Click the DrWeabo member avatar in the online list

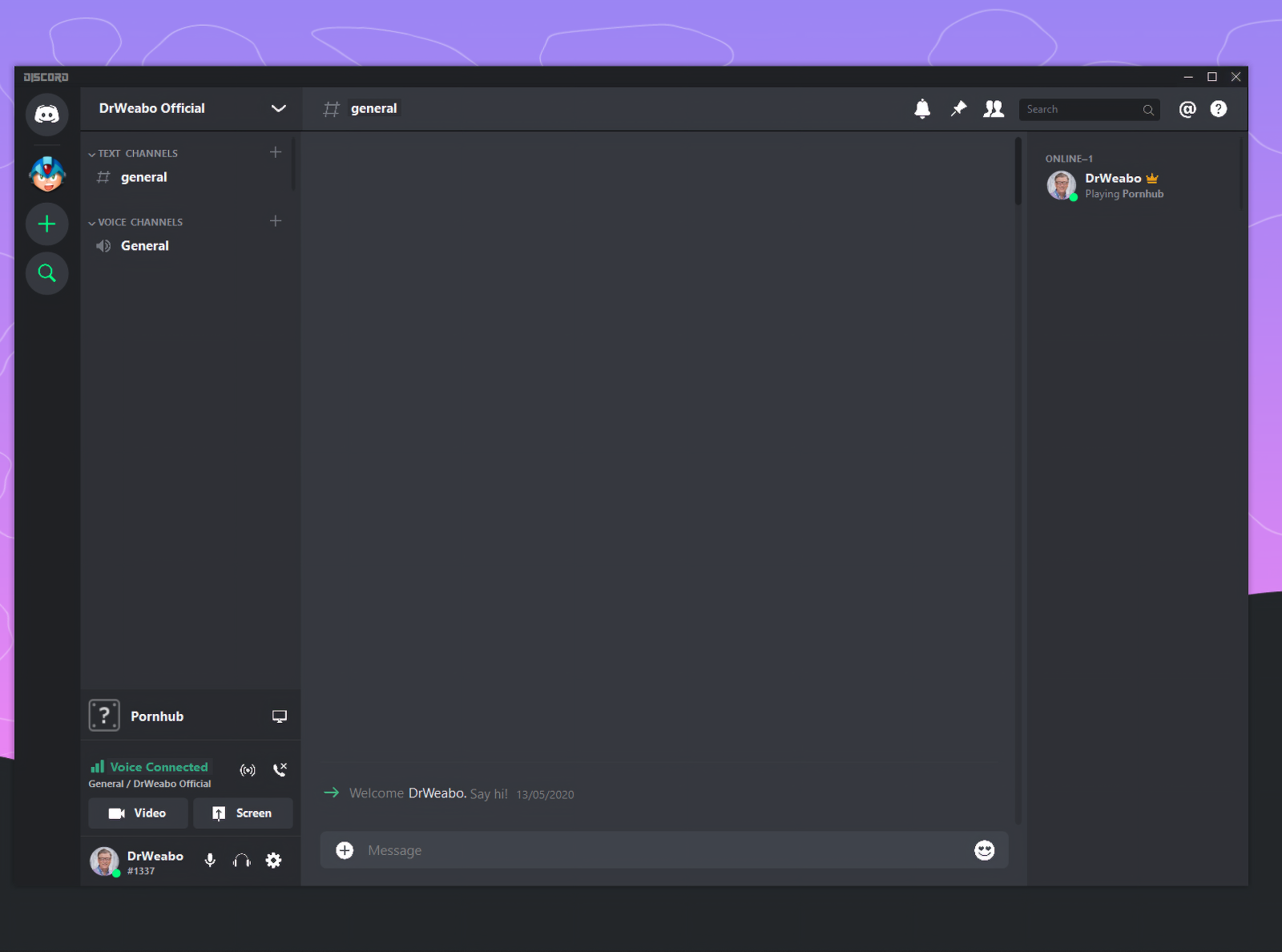coord(1062,185)
